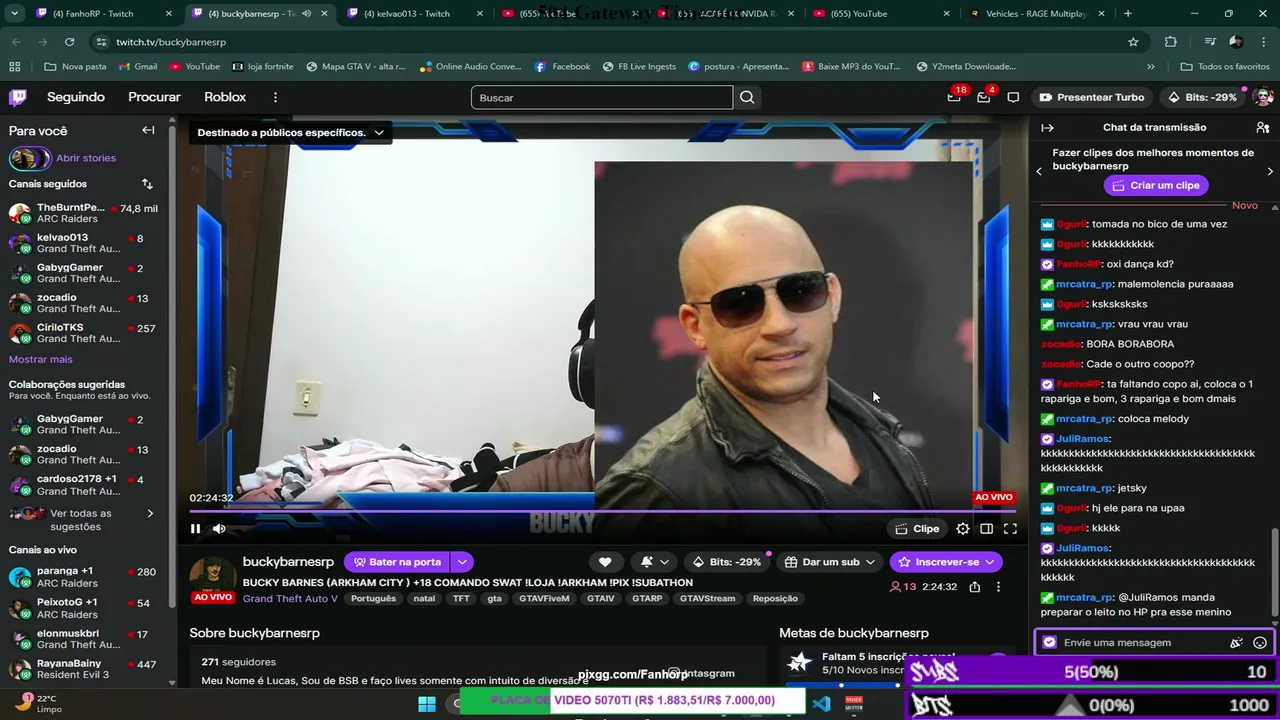Open the user profile avatar menu

[x=1263, y=97]
